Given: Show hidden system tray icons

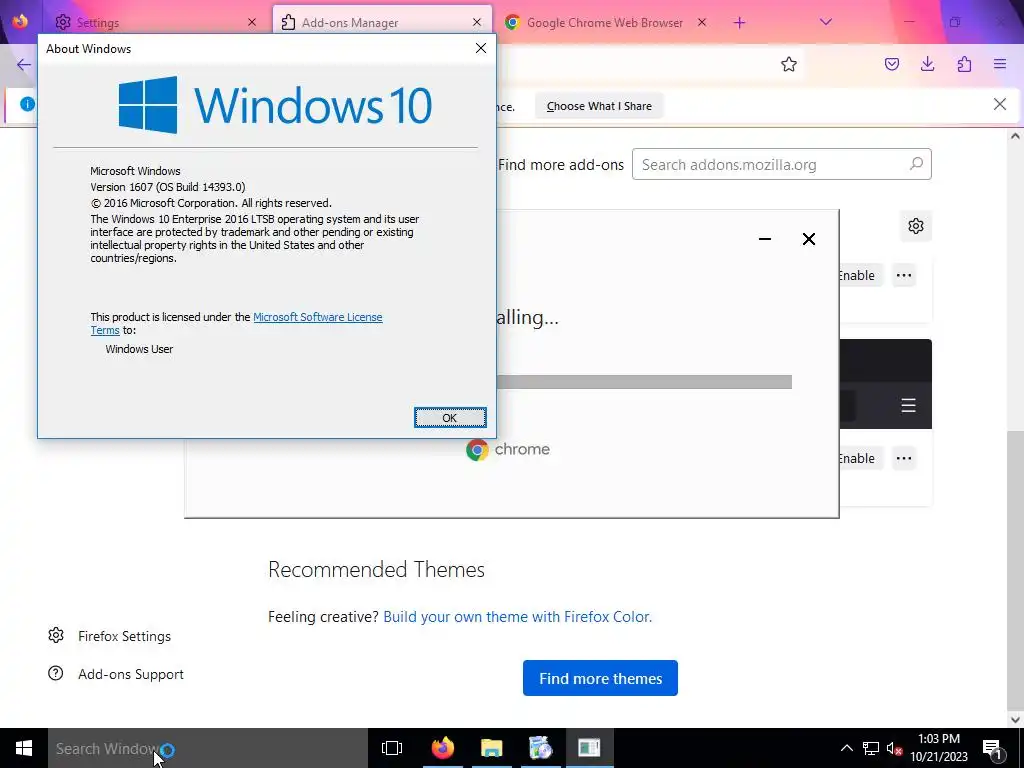Looking at the screenshot, I should point(846,748).
